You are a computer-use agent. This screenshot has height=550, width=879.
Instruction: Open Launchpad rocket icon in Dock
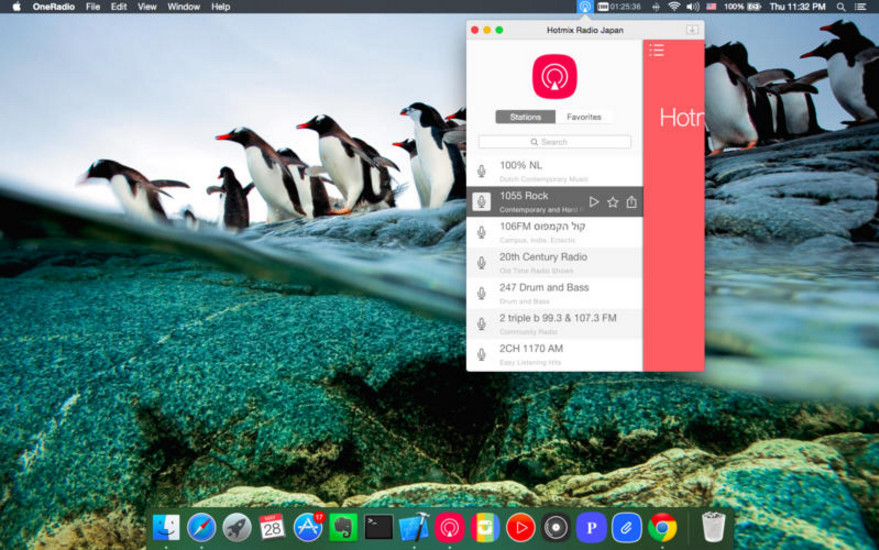tap(237, 528)
